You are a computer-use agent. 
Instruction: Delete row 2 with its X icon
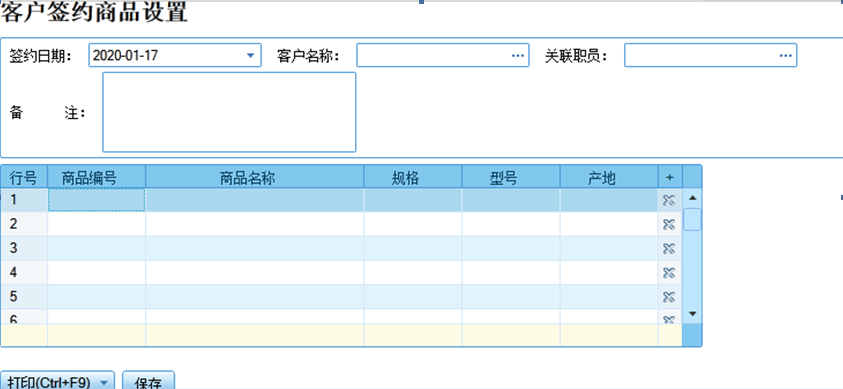[x=669, y=225]
